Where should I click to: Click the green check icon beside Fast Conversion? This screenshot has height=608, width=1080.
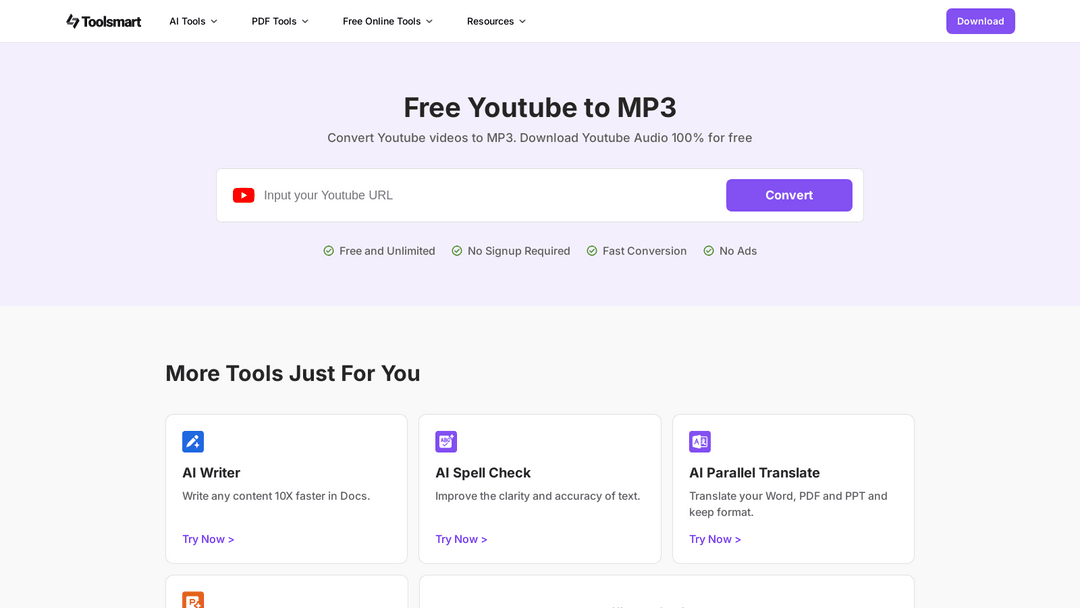click(592, 251)
